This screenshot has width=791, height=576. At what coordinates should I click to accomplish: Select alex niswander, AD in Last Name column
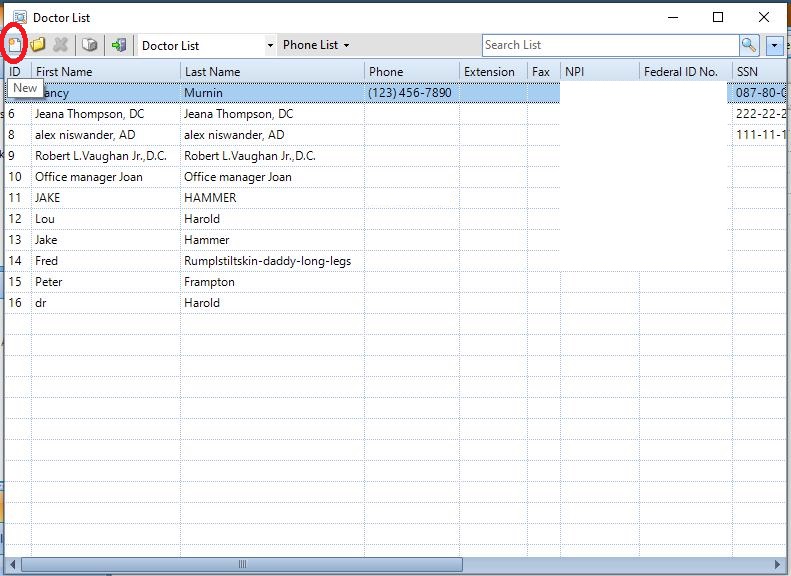tap(272, 135)
